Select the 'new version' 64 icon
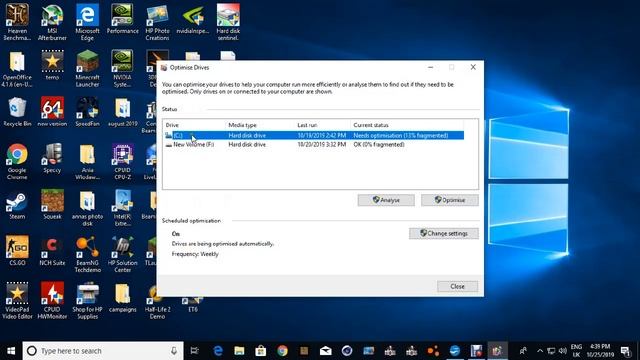The width and height of the screenshot is (640, 360). point(52,112)
